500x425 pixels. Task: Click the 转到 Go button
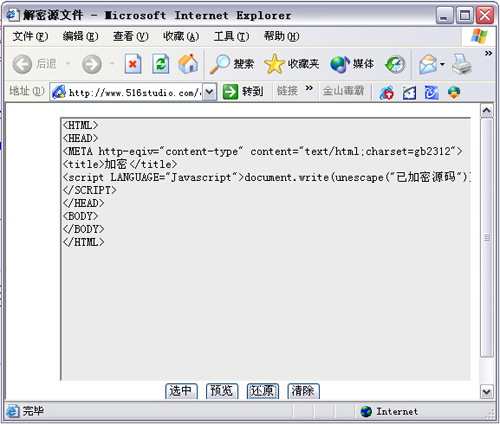pyautogui.click(x=243, y=91)
